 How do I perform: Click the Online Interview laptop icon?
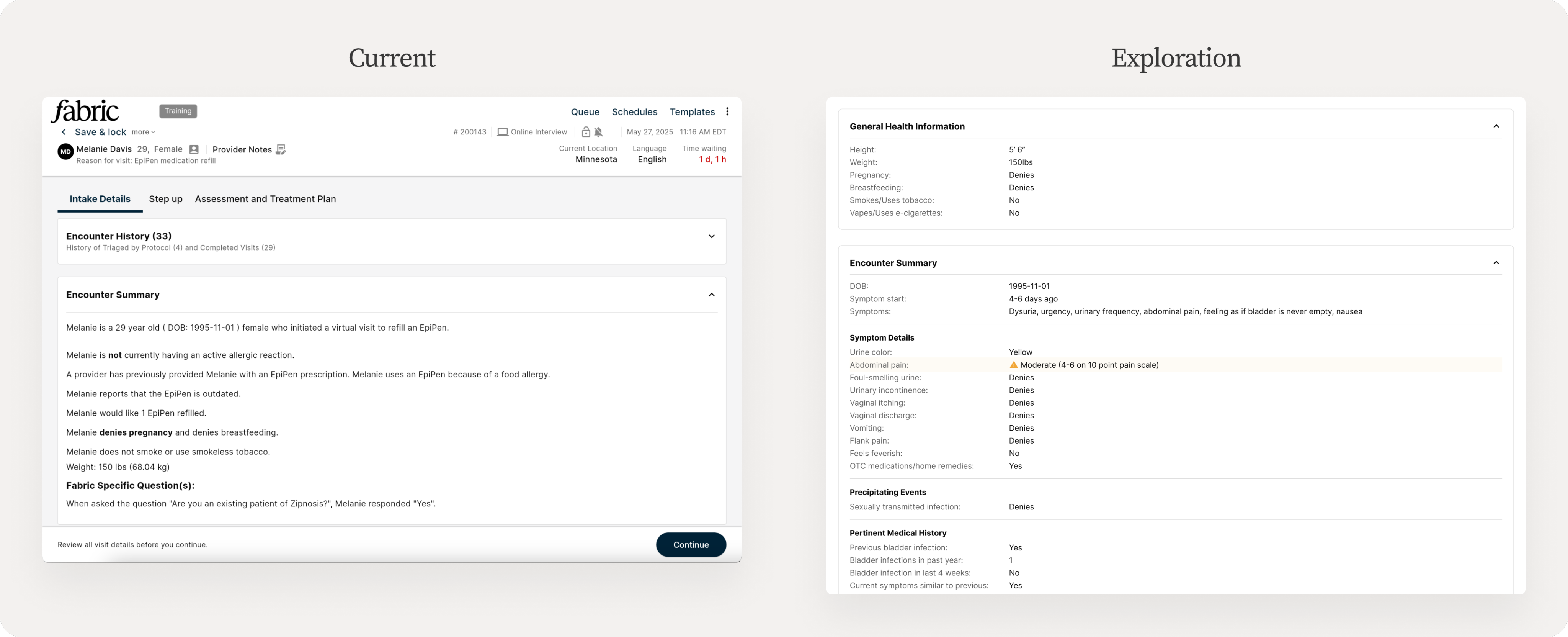click(502, 132)
